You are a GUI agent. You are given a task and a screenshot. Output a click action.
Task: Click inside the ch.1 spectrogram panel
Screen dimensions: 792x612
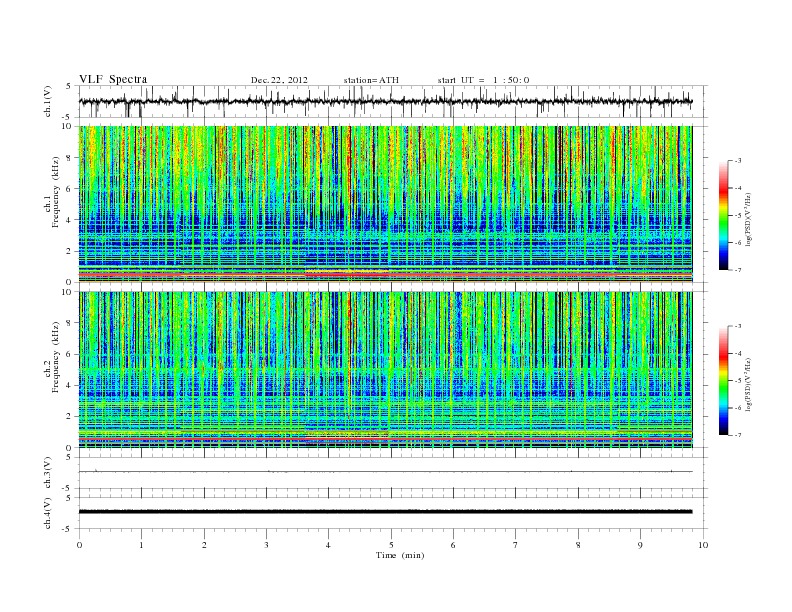[385, 204]
